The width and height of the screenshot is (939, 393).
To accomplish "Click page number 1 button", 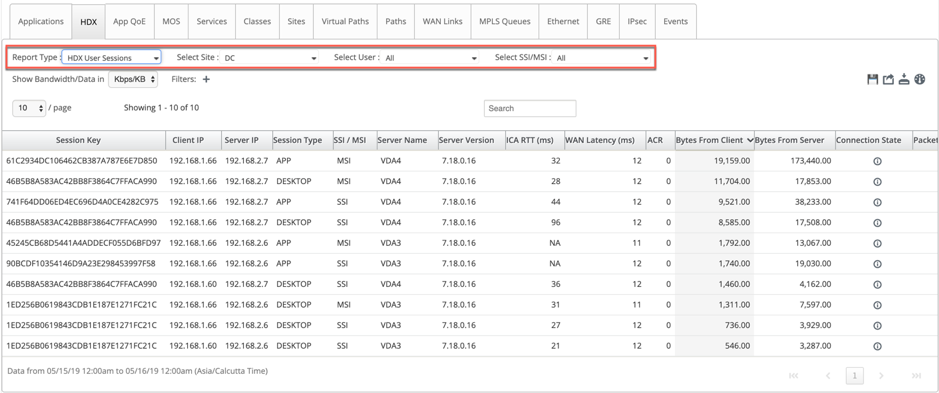I will (x=855, y=376).
